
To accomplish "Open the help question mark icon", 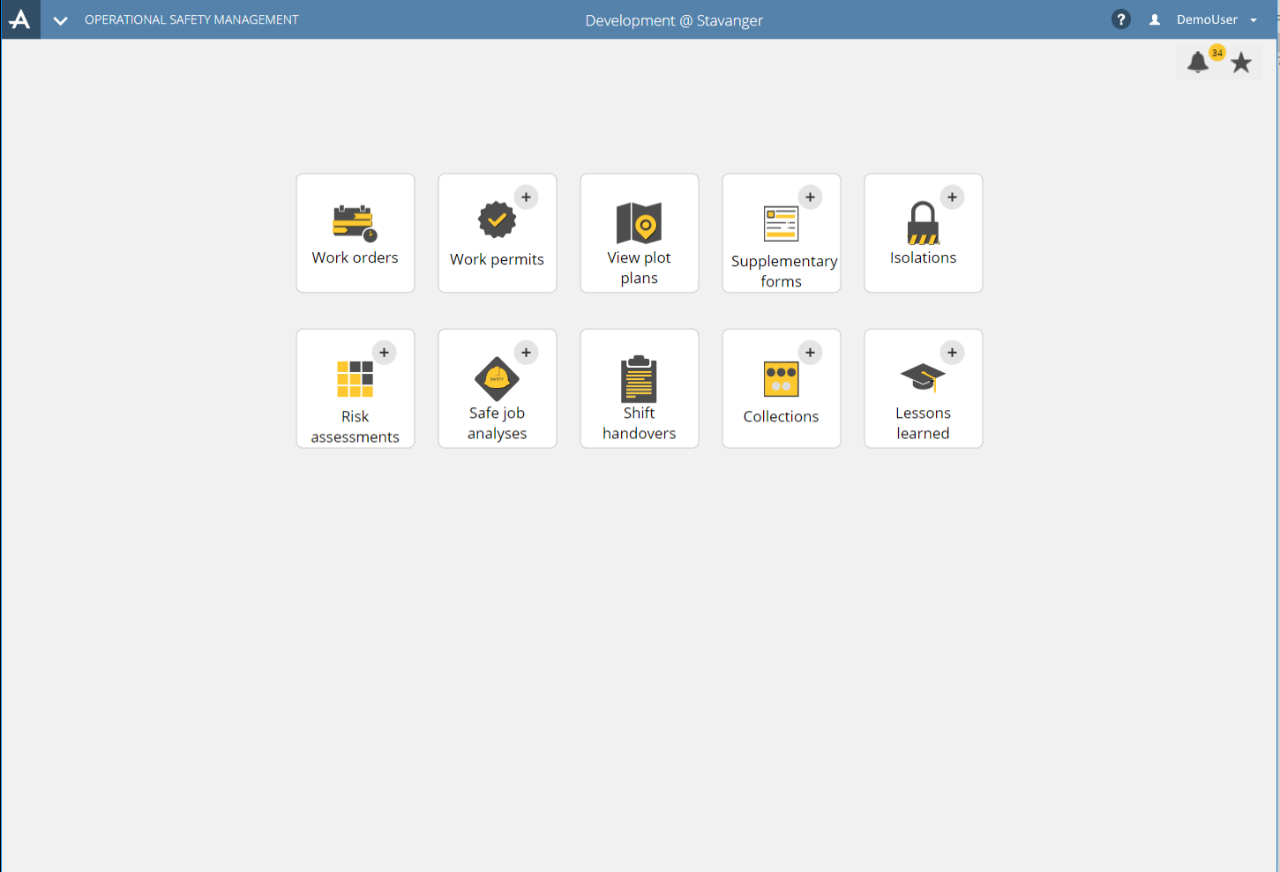I will (x=1120, y=18).
